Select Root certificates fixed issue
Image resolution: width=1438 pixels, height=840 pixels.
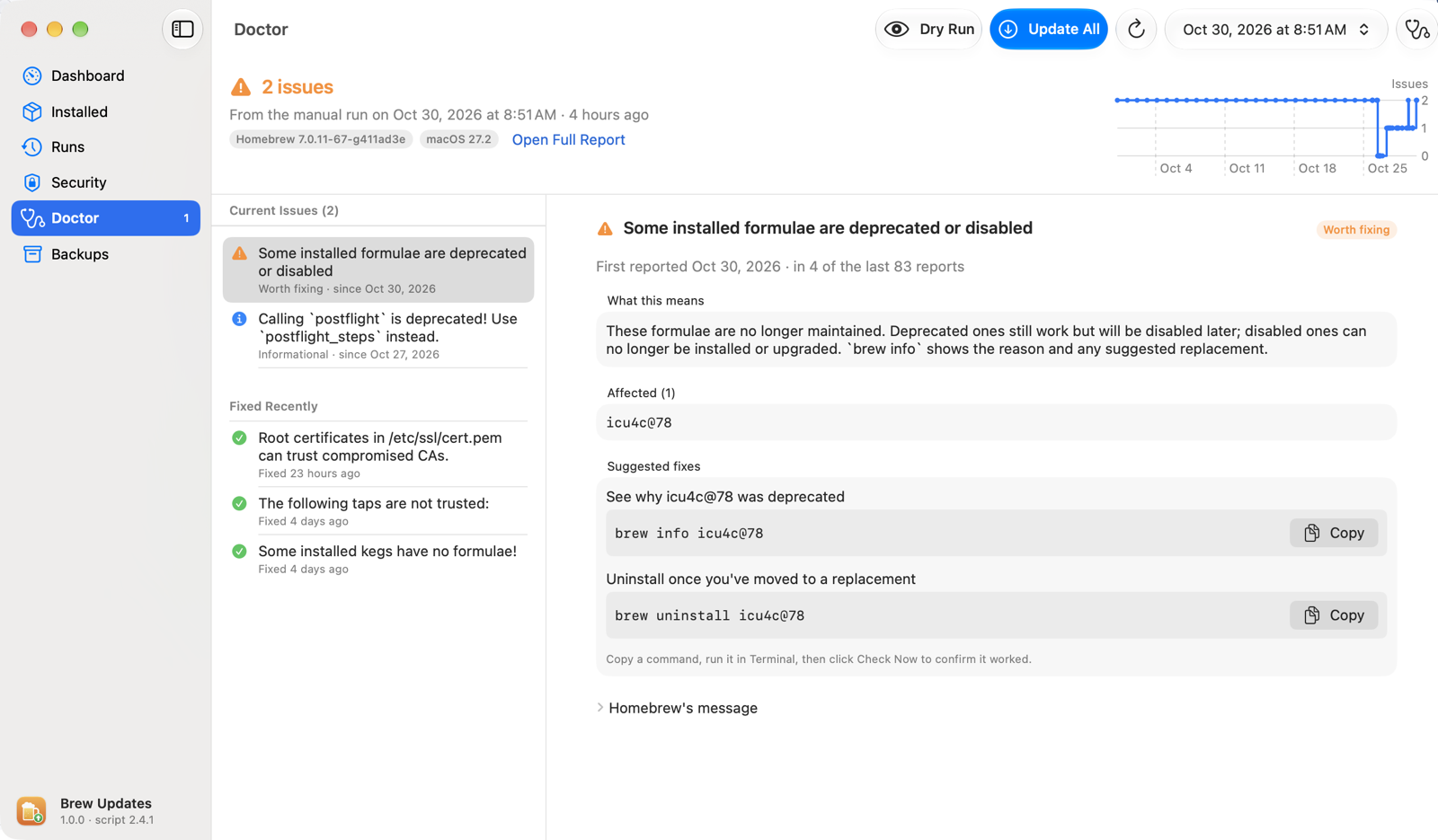[x=378, y=455]
